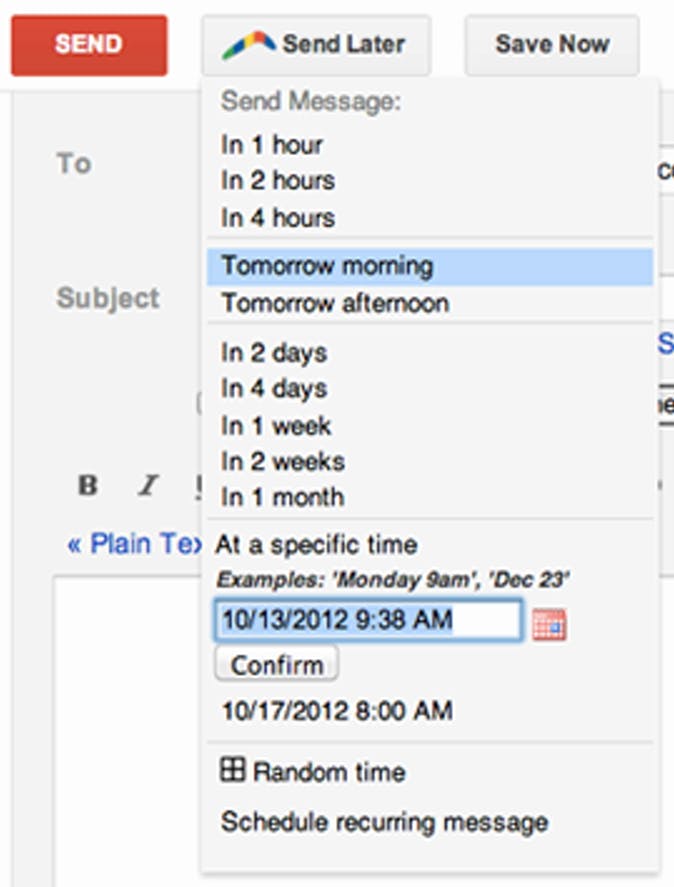Choose send In 2 hours
Viewport: 674px width, 887px height.
pos(278,181)
